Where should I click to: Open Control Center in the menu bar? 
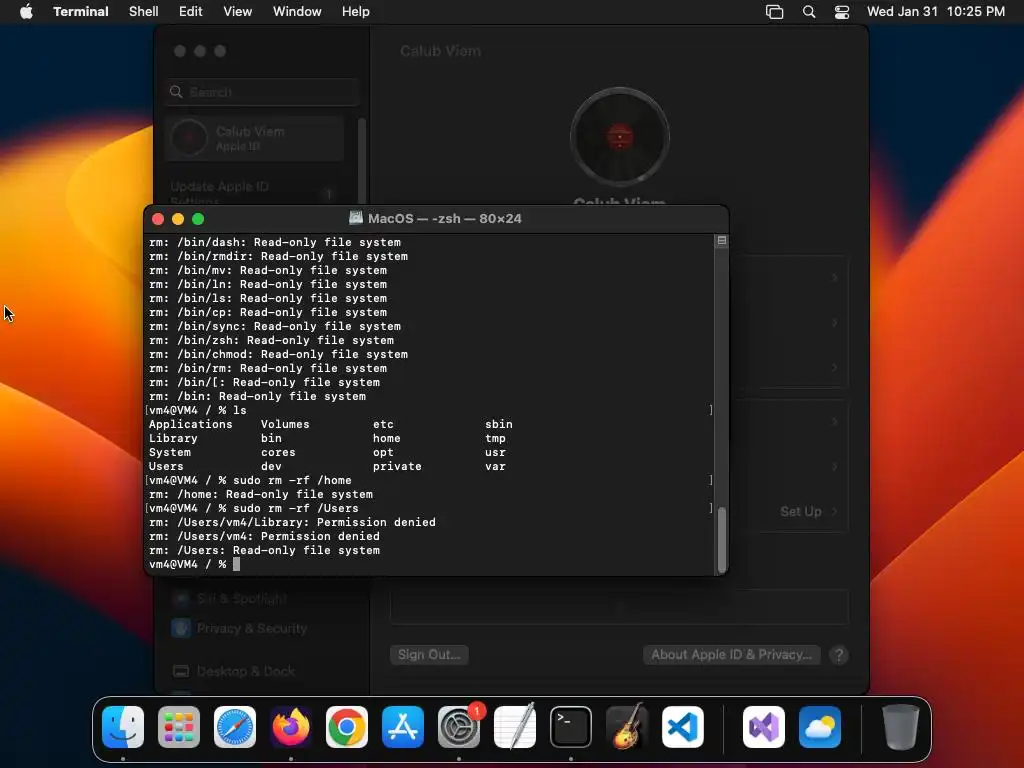click(842, 12)
